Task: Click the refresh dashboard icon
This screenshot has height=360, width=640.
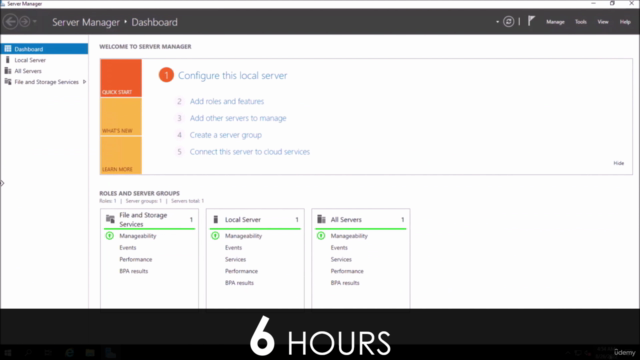Action: [509, 22]
